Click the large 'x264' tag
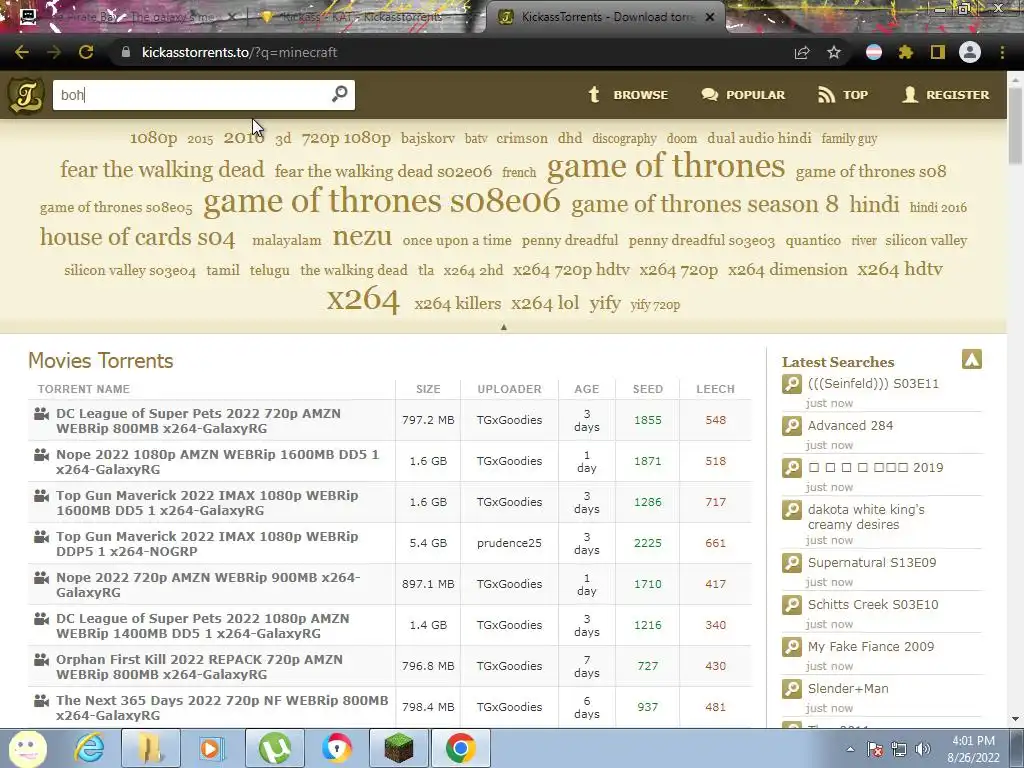1024x768 pixels. (363, 300)
